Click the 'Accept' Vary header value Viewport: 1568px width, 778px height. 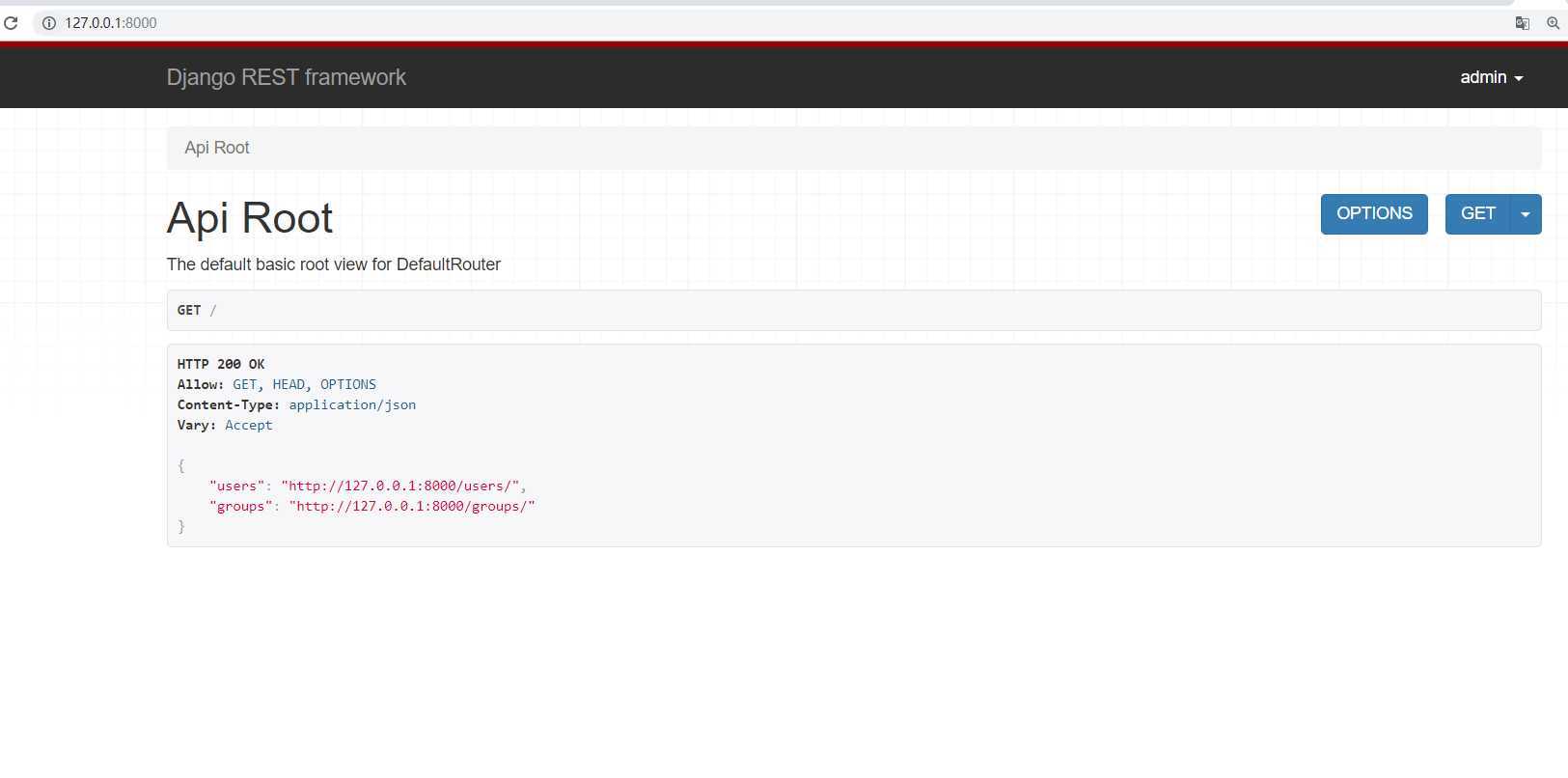click(249, 425)
